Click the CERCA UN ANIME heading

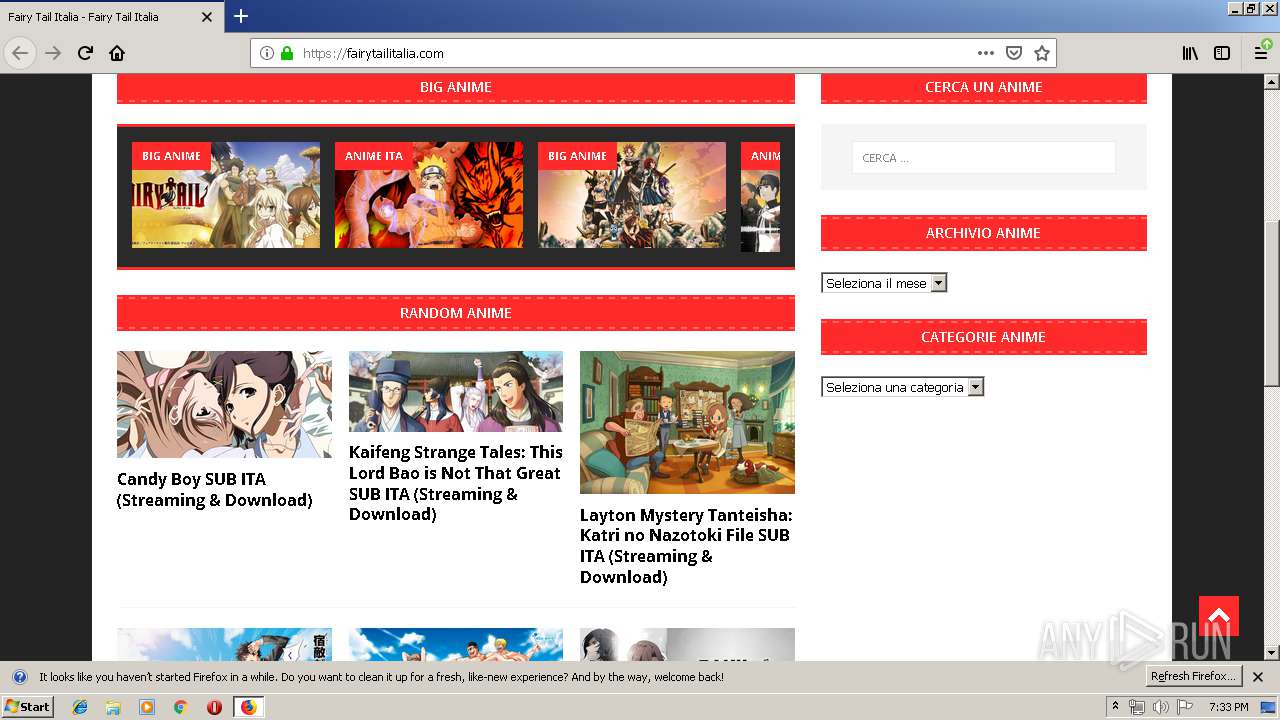tap(984, 87)
